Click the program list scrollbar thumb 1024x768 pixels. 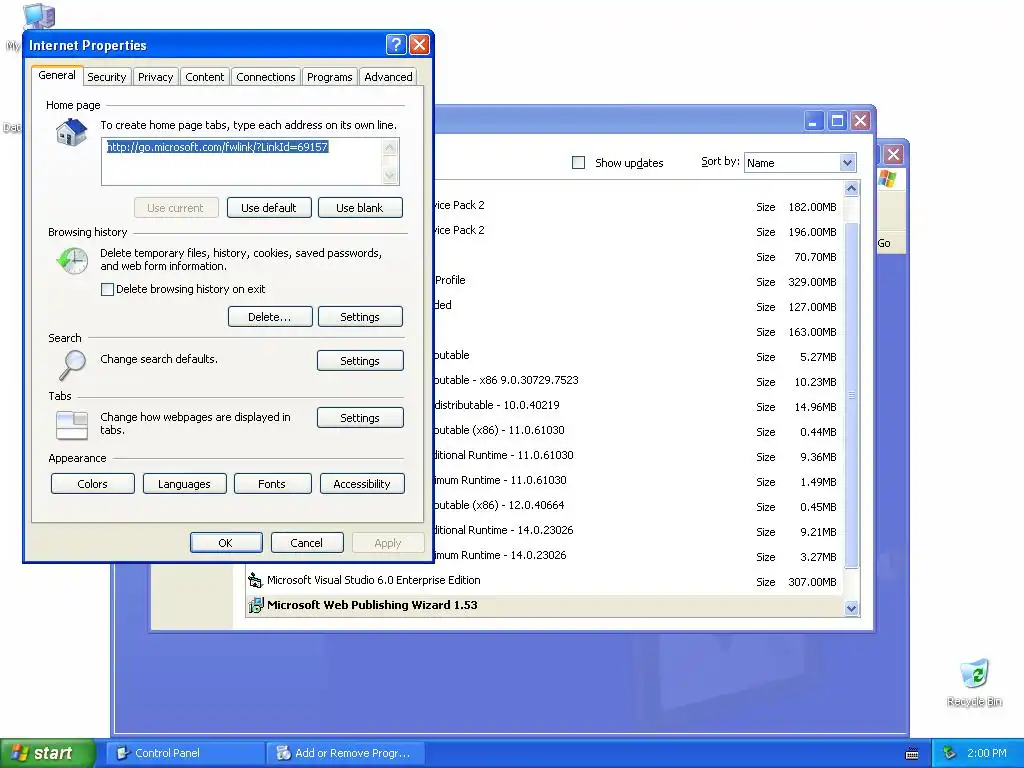tap(851, 395)
